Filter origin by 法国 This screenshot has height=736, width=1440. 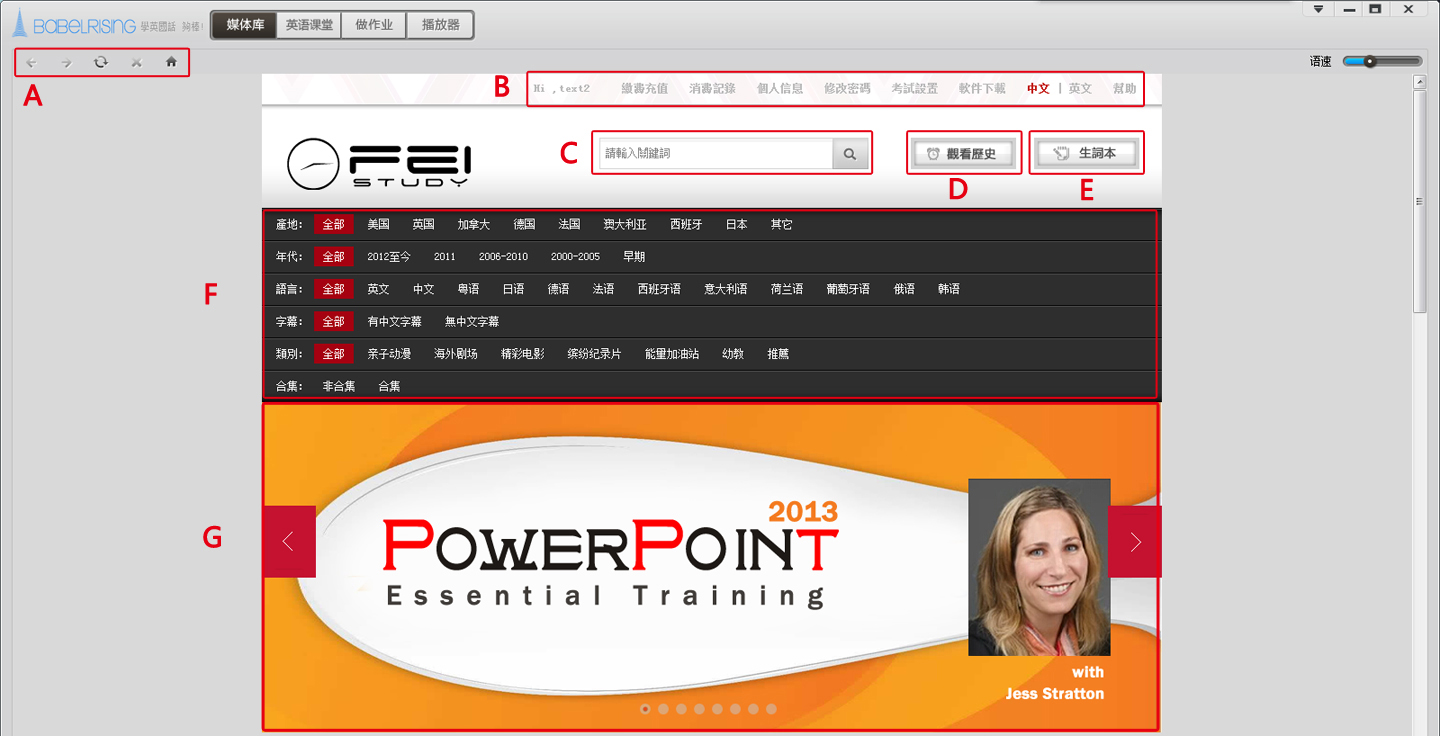click(569, 225)
